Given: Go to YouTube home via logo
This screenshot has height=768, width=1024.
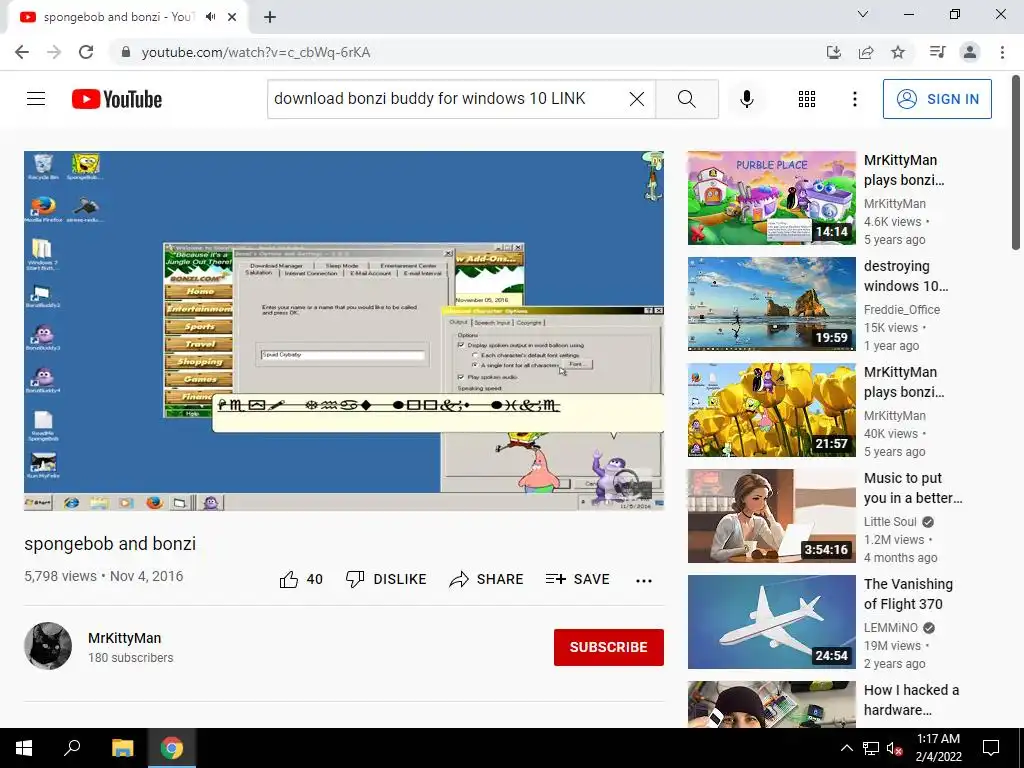Looking at the screenshot, I should pos(117,99).
